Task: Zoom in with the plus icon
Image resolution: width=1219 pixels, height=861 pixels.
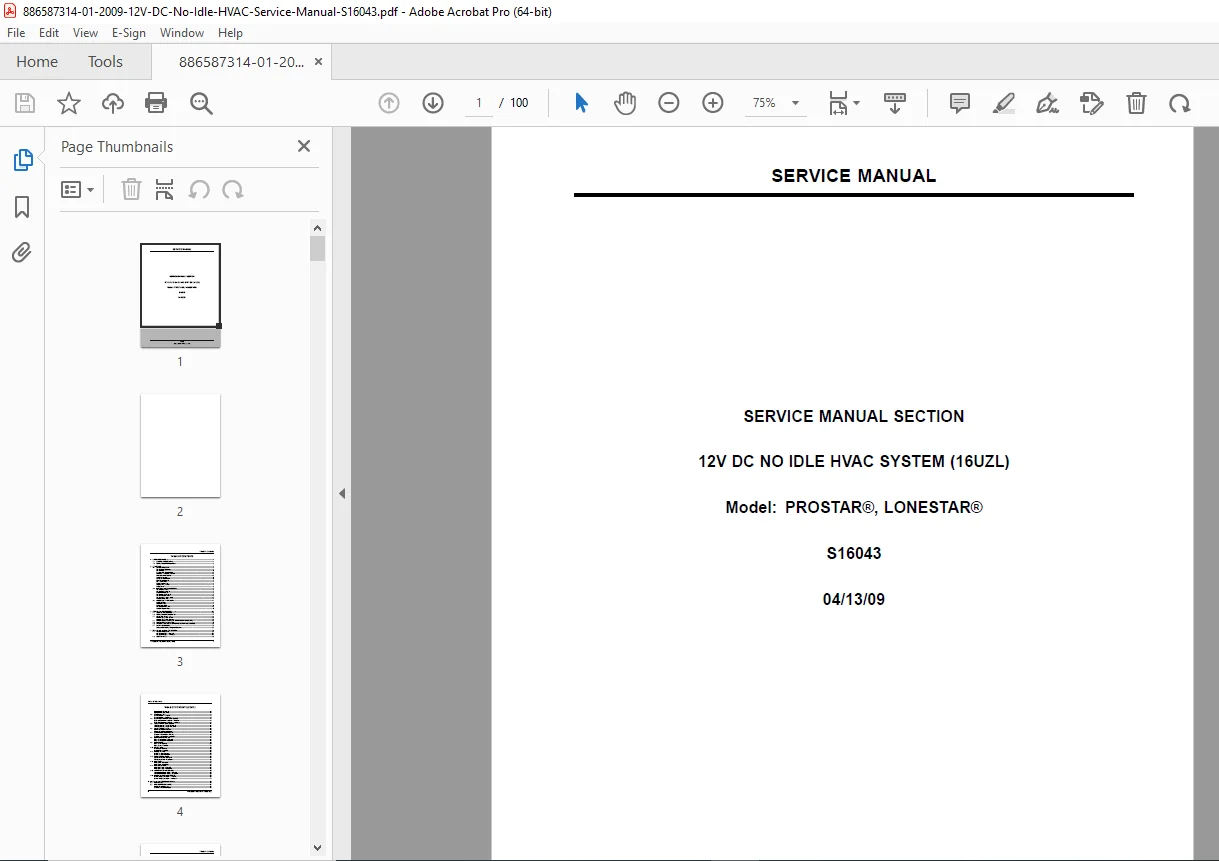Action: (713, 103)
